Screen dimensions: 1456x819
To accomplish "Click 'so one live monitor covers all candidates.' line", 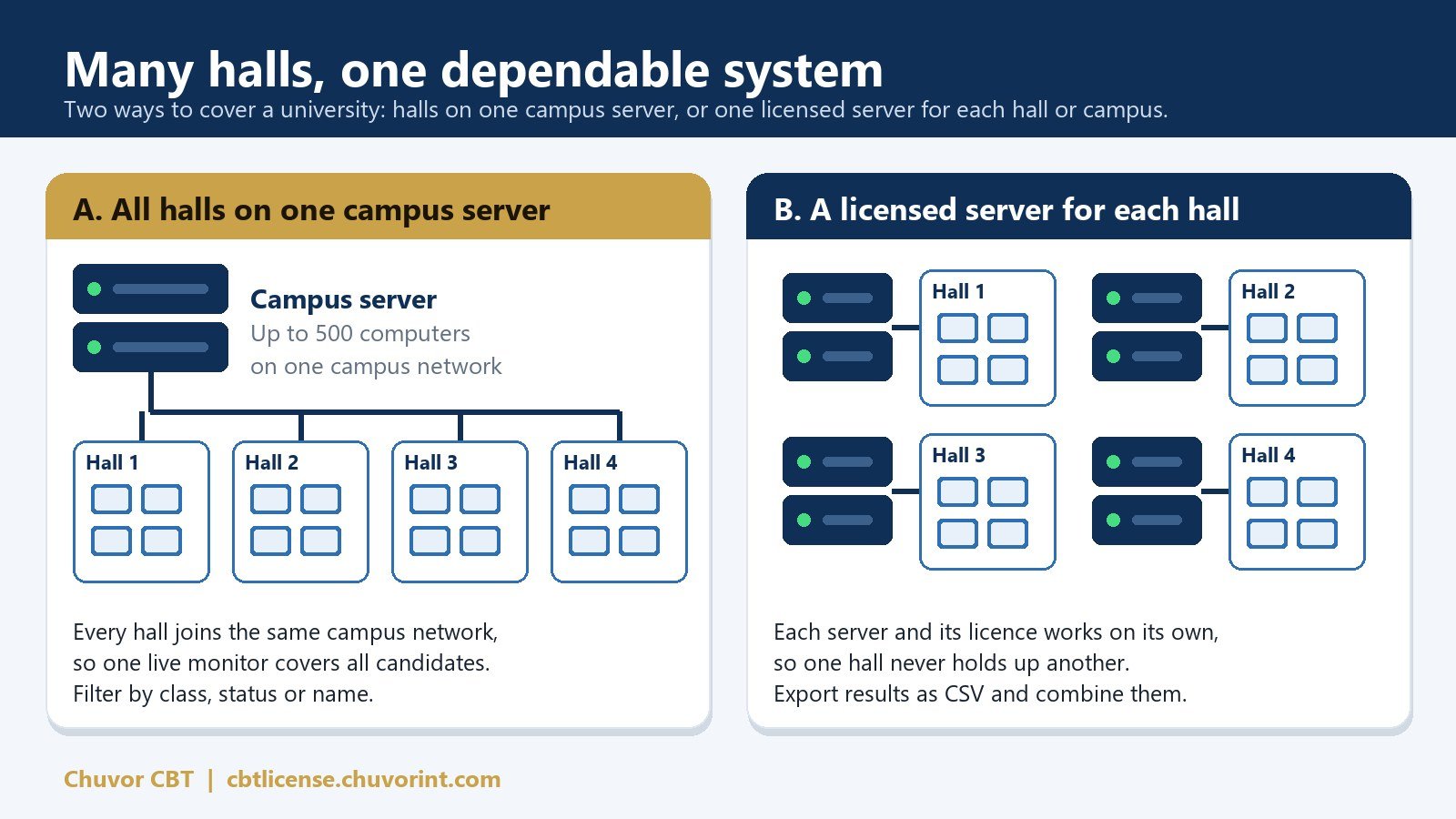I will tap(281, 663).
